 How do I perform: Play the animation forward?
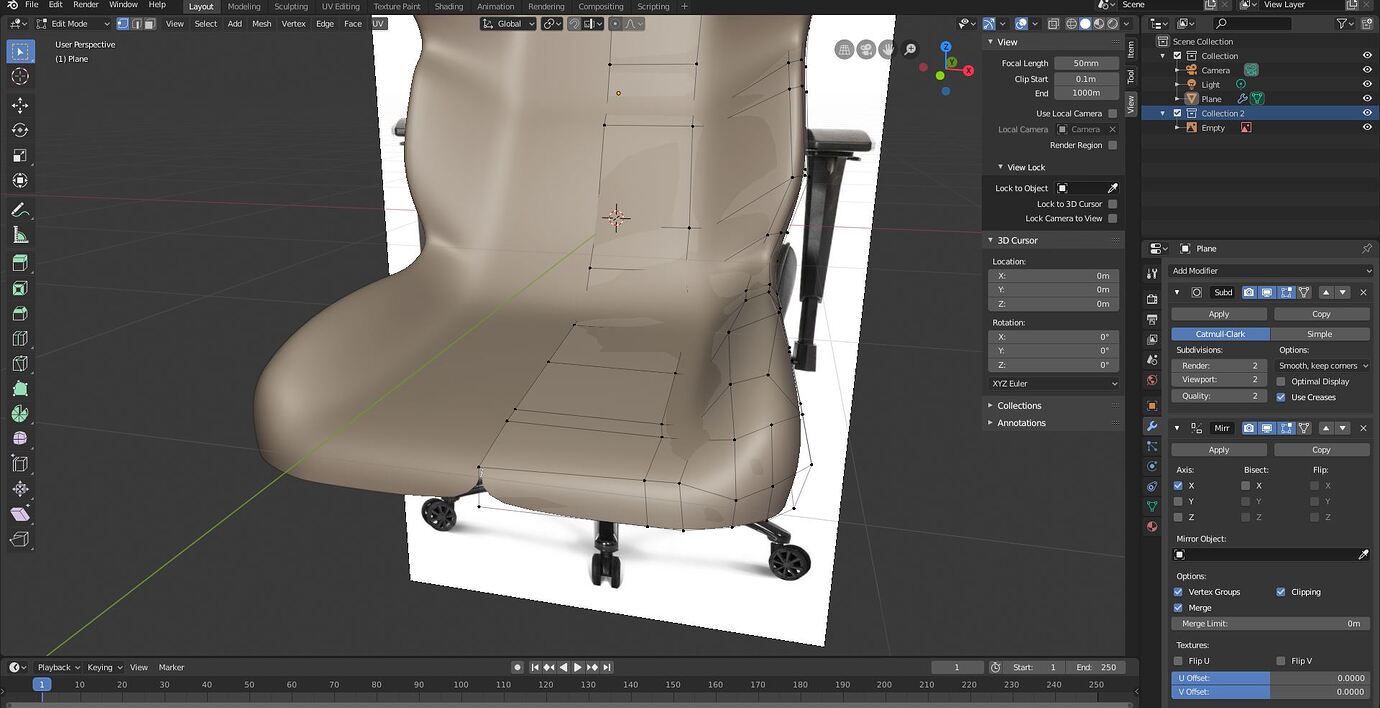[x=577, y=667]
